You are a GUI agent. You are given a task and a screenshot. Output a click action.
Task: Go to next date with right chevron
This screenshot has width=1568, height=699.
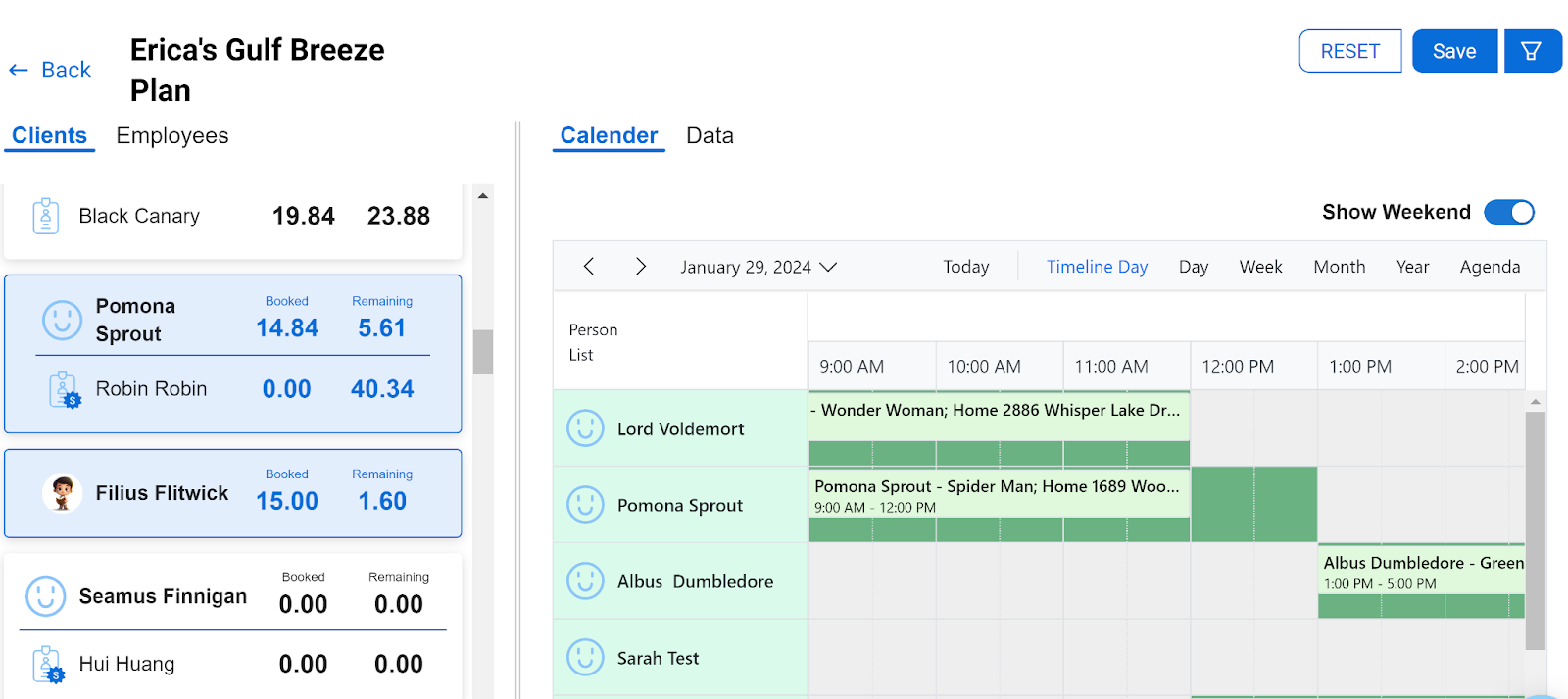coord(641,267)
